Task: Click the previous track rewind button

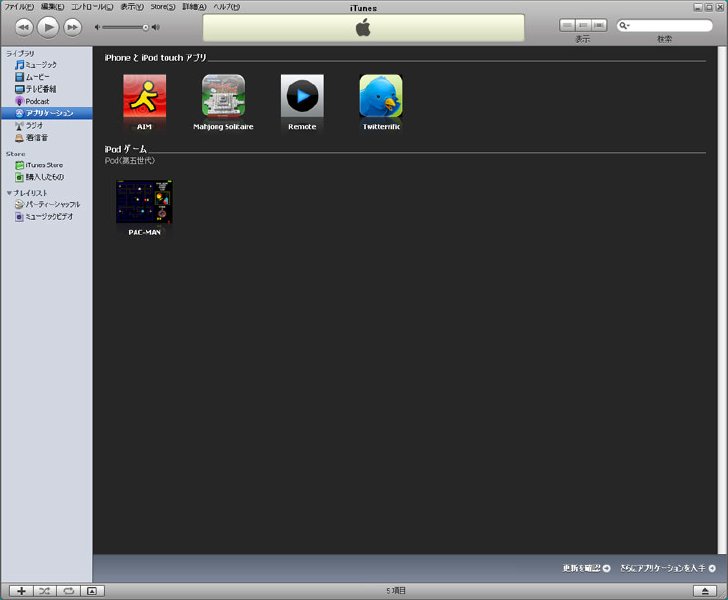Action: pyautogui.click(x=24, y=27)
